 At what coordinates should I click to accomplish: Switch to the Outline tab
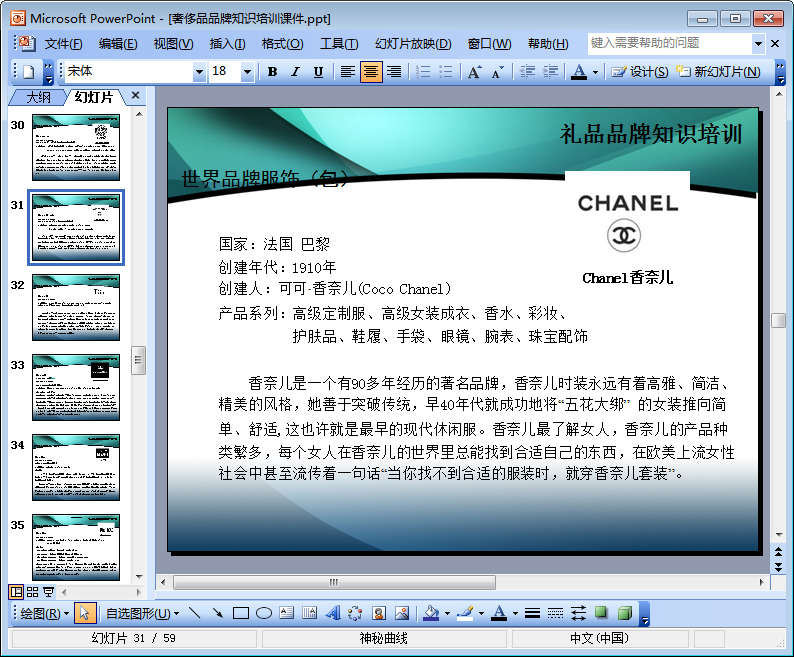tap(38, 97)
